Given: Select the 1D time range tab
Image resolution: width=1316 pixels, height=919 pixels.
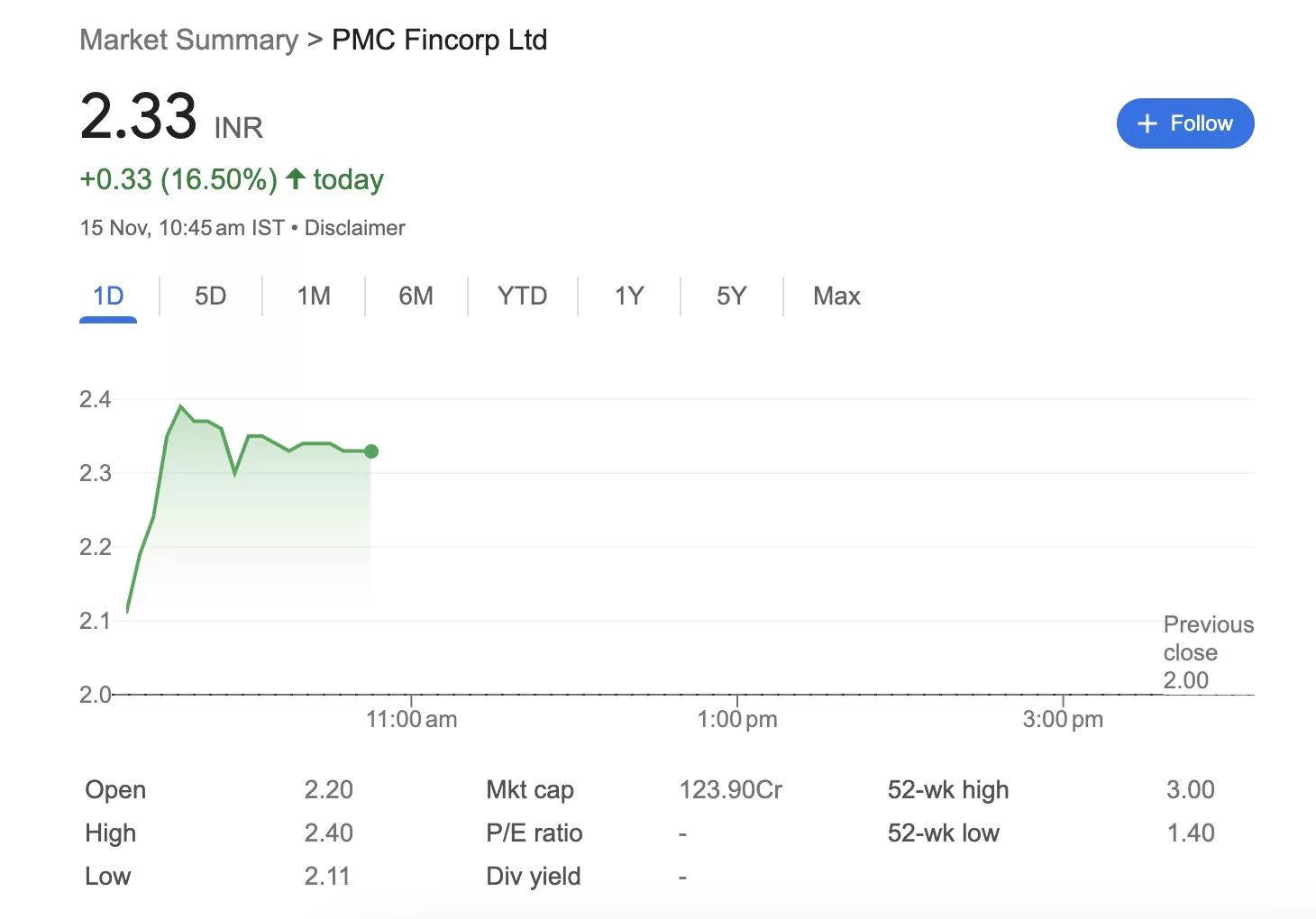Looking at the screenshot, I should coord(108,296).
